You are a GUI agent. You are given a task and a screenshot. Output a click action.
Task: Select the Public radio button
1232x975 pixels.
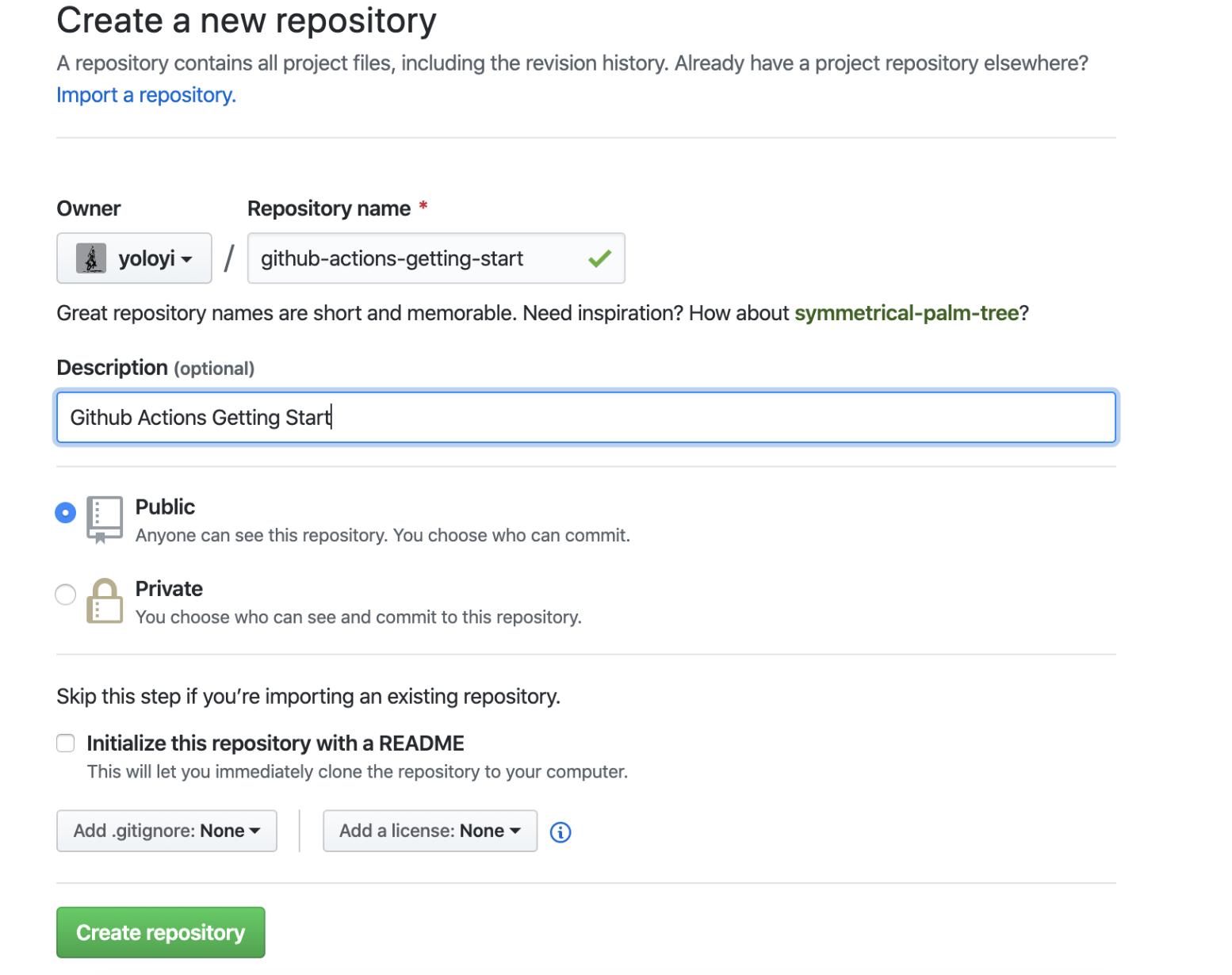click(66, 513)
